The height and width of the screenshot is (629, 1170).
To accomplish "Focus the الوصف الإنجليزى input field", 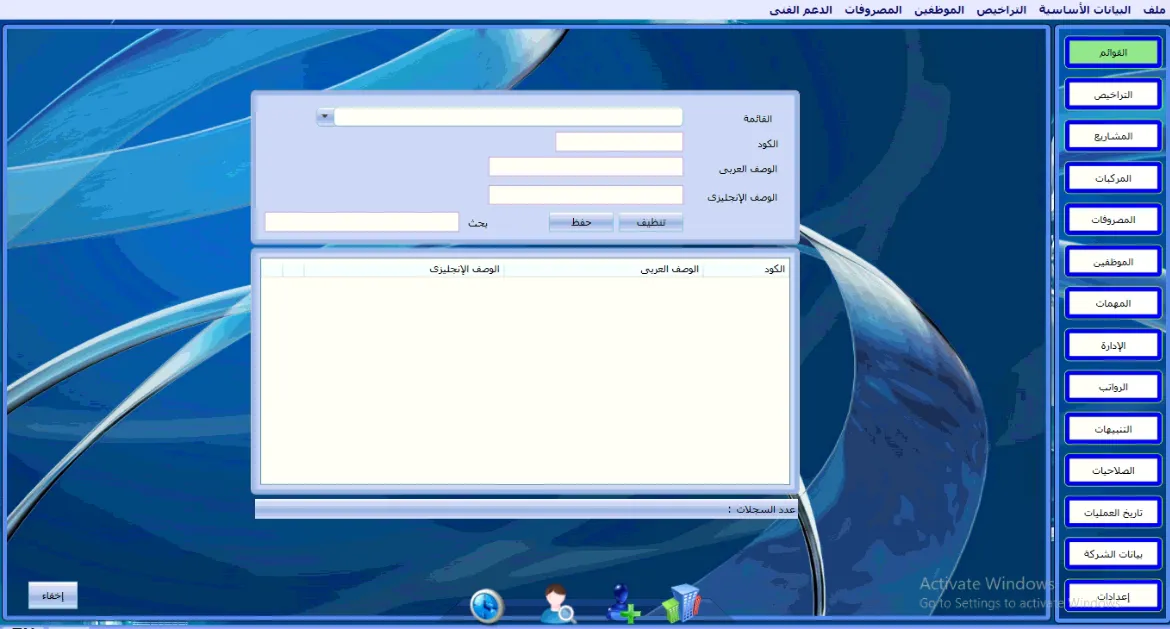I will [585, 195].
